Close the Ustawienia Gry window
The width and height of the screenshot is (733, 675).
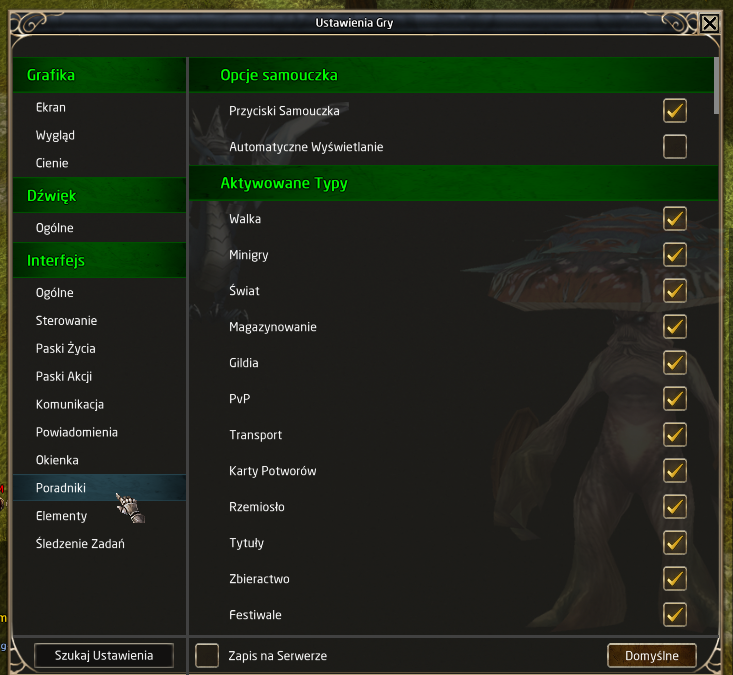(709, 23)
